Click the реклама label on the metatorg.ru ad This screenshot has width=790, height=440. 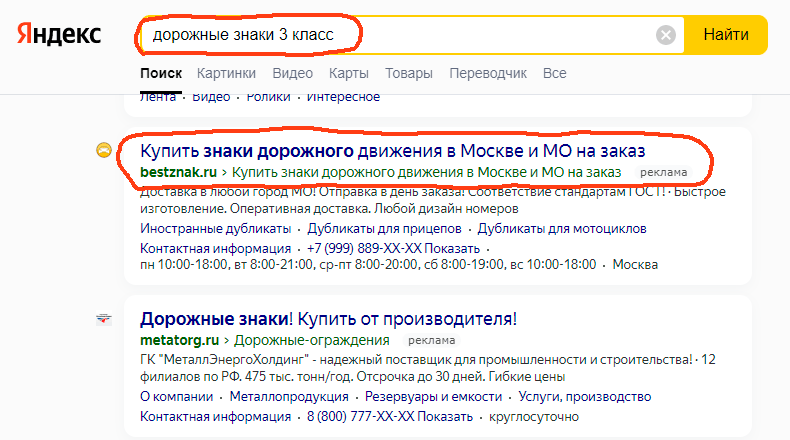[431, 341]
